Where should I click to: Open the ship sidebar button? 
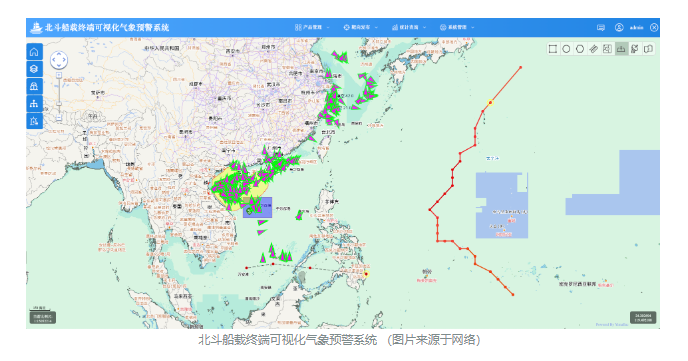click(34, 86)
